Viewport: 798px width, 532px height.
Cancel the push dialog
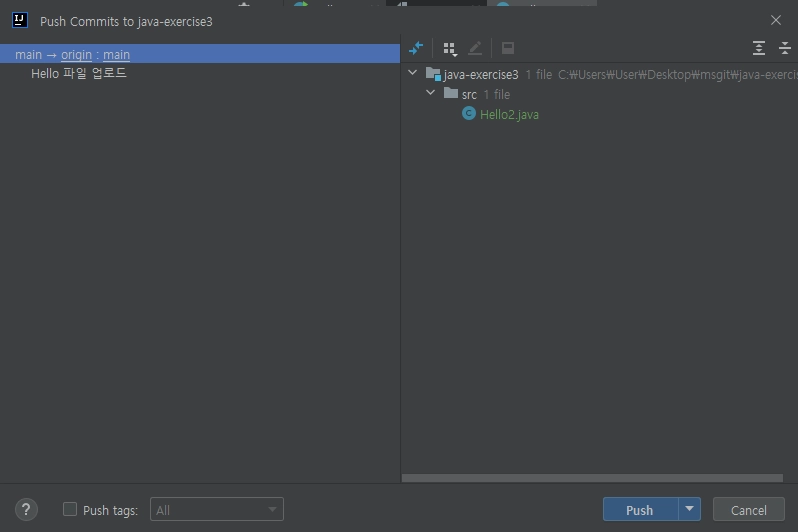749,509
